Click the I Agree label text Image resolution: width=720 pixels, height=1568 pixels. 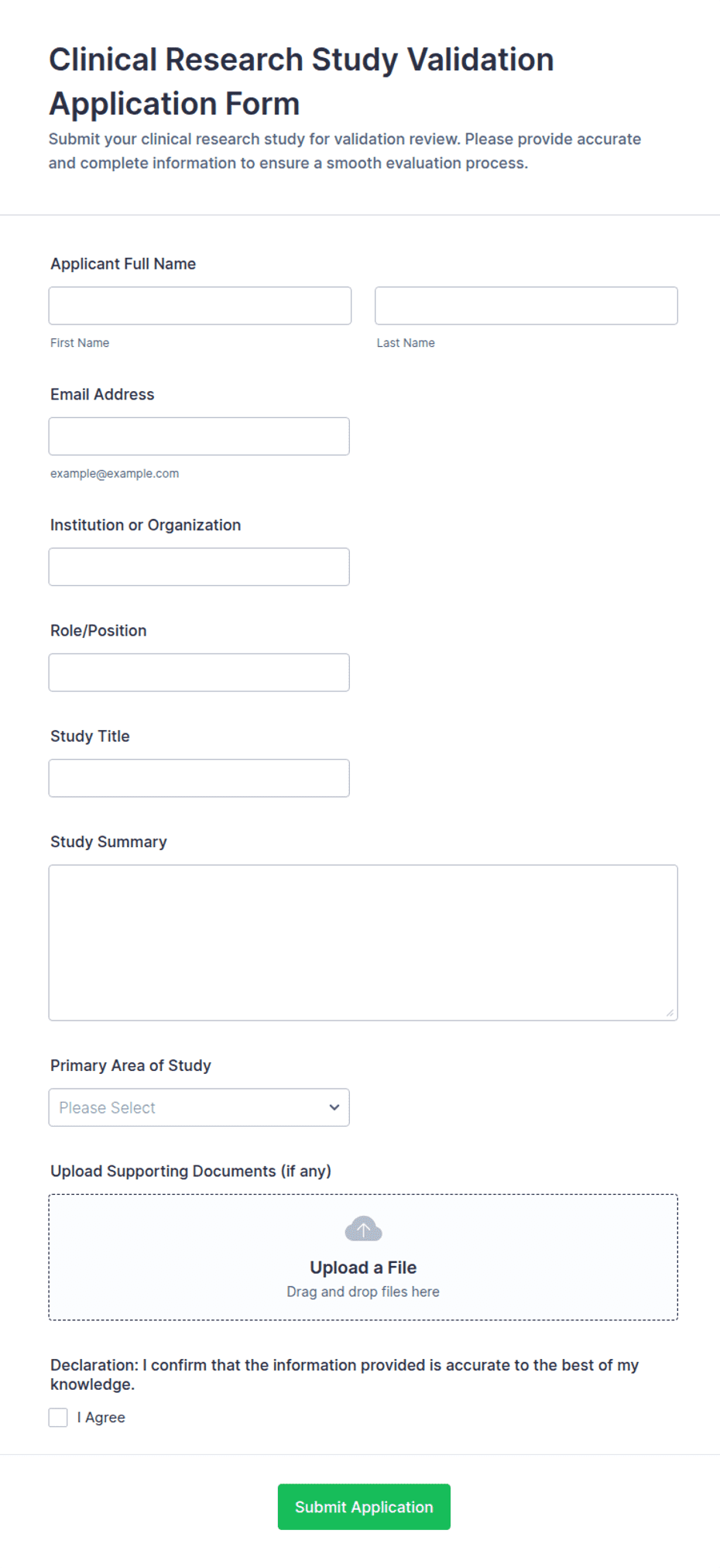(101, 1417)
